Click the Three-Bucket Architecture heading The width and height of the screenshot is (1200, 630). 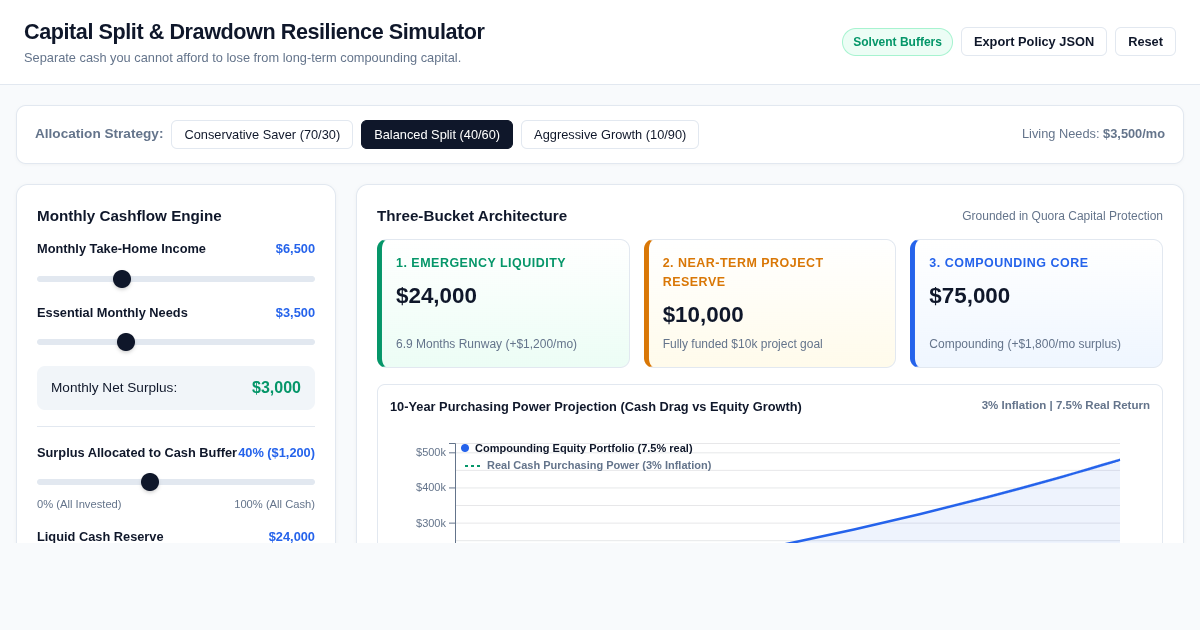pyautogui.click(x=472, y=216)
